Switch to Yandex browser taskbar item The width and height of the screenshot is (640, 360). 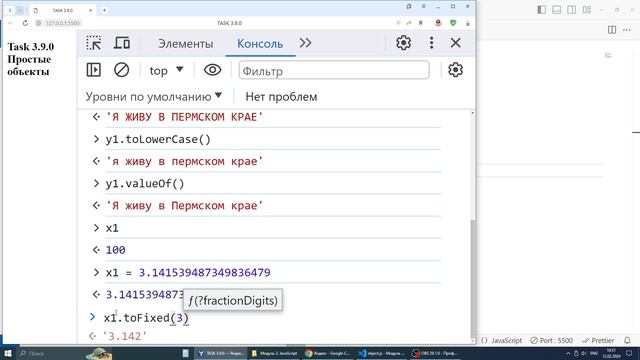(221, 353)
